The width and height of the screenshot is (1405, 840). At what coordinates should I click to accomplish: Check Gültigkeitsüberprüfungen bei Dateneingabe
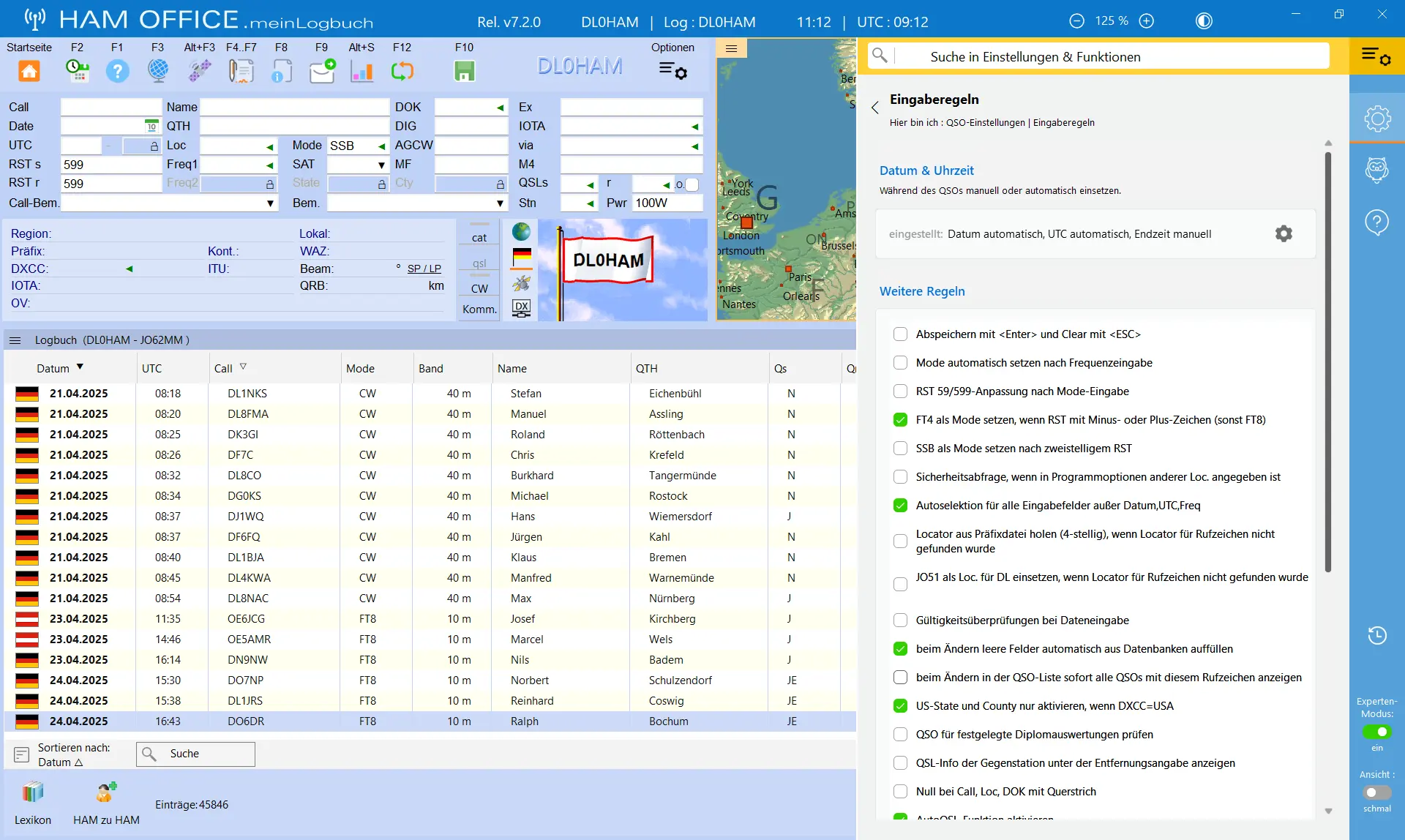901,620
